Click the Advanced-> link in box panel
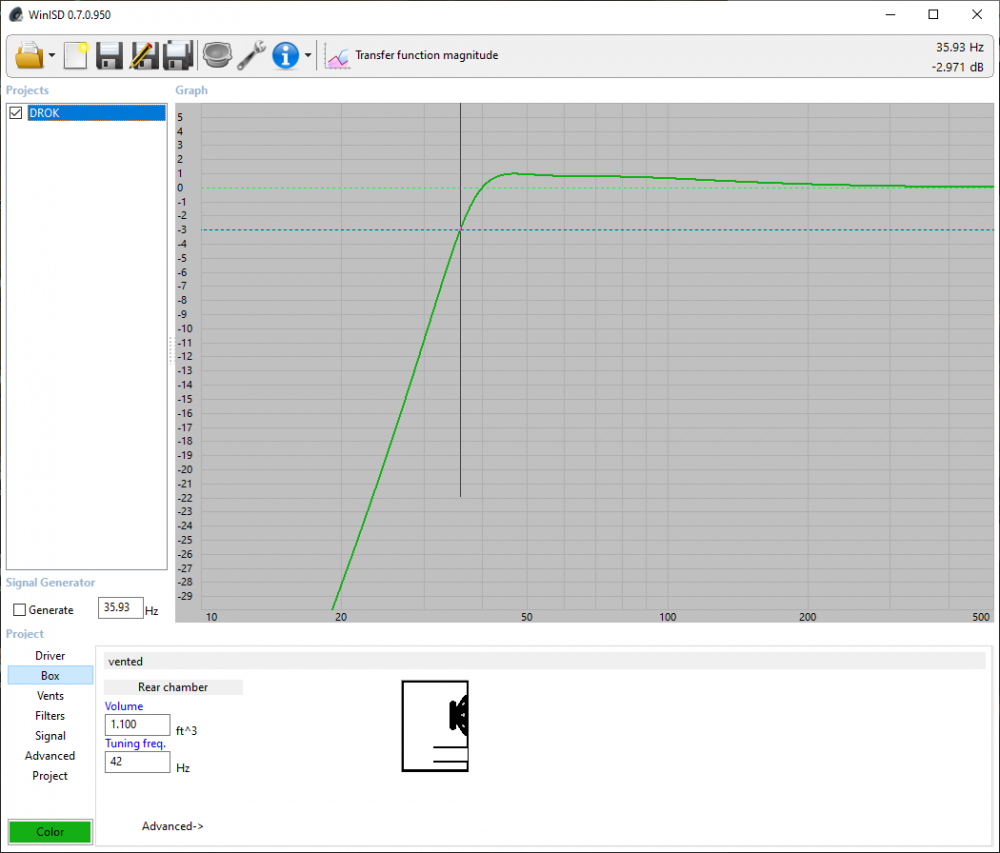The width and height of the screenshot is (1000, 853). click(172, 826)
